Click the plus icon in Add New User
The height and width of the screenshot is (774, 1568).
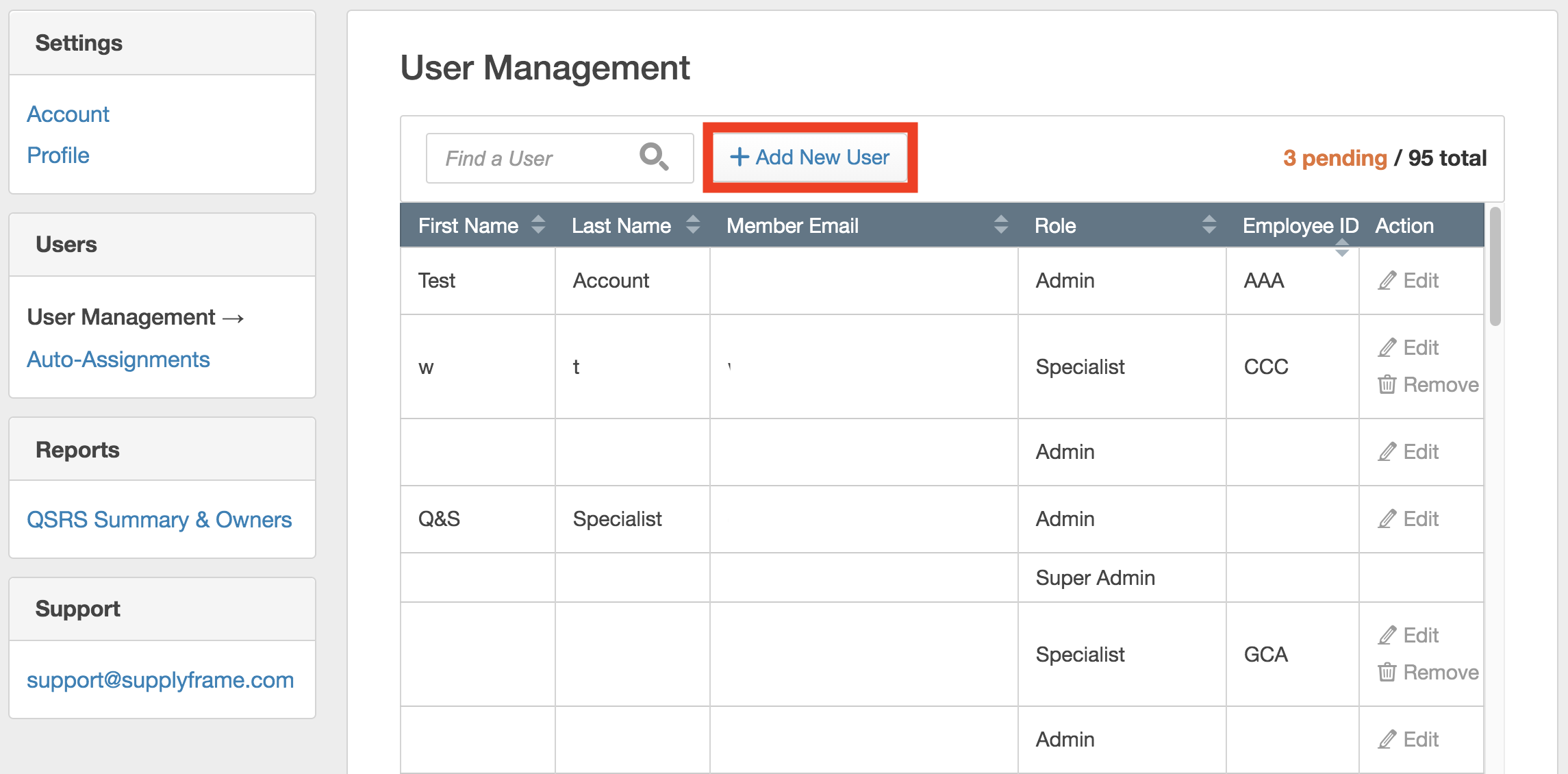coord(739,157)
